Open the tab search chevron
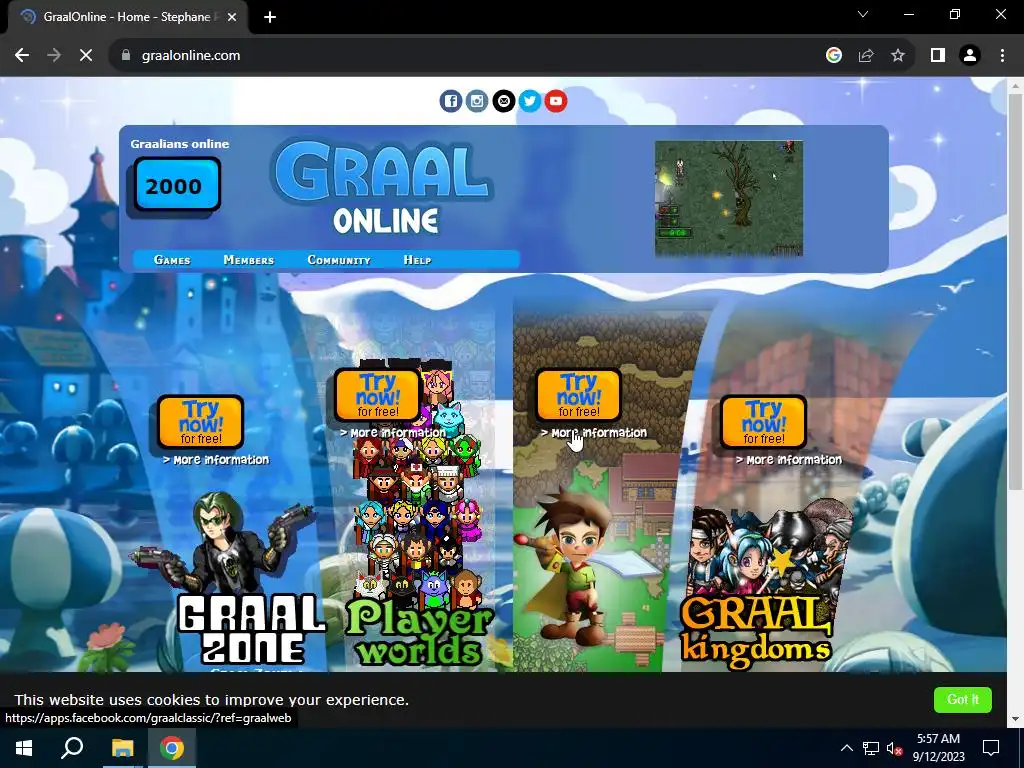The height and width of the screenshot is (768, 1024). pyautogui.click(x=863, y=14)
